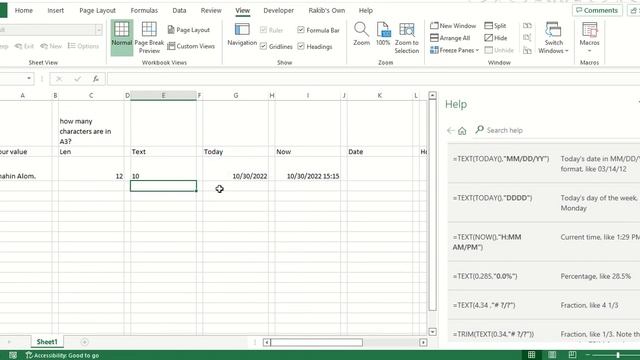Viewport: 640px width, 360px height.
Task: Select Normal workbook view
Action: (x=122, y=37)
